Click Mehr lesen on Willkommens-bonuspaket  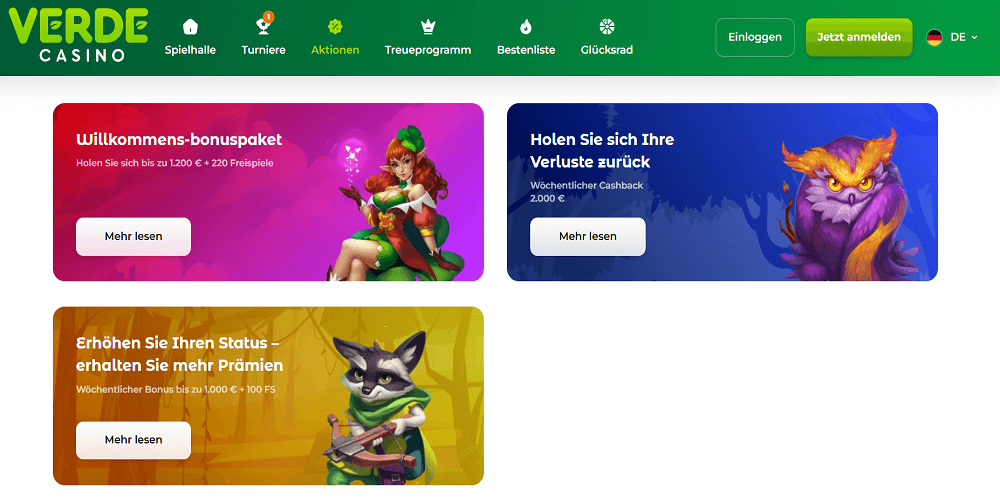pyautogui.click(x=133, y=237)
